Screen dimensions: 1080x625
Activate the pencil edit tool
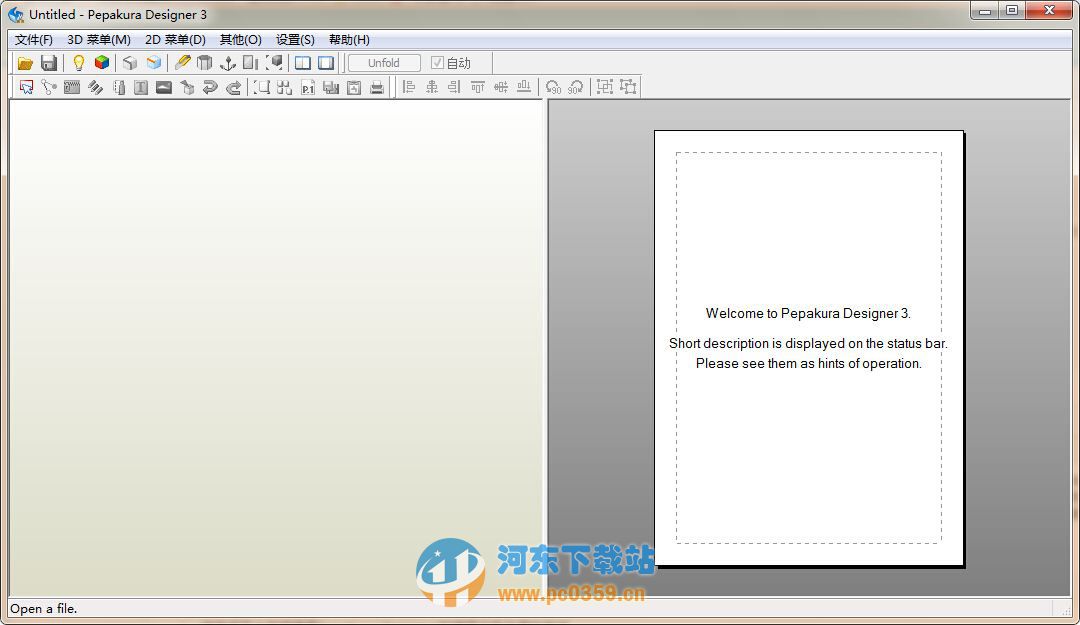tap(183, 62)
